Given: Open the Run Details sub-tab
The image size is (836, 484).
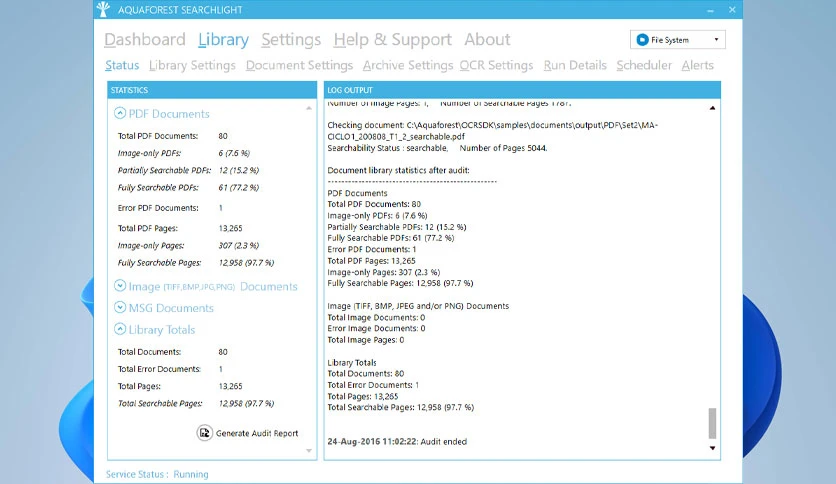Looking at the screenshot, I should pos(575,65).
